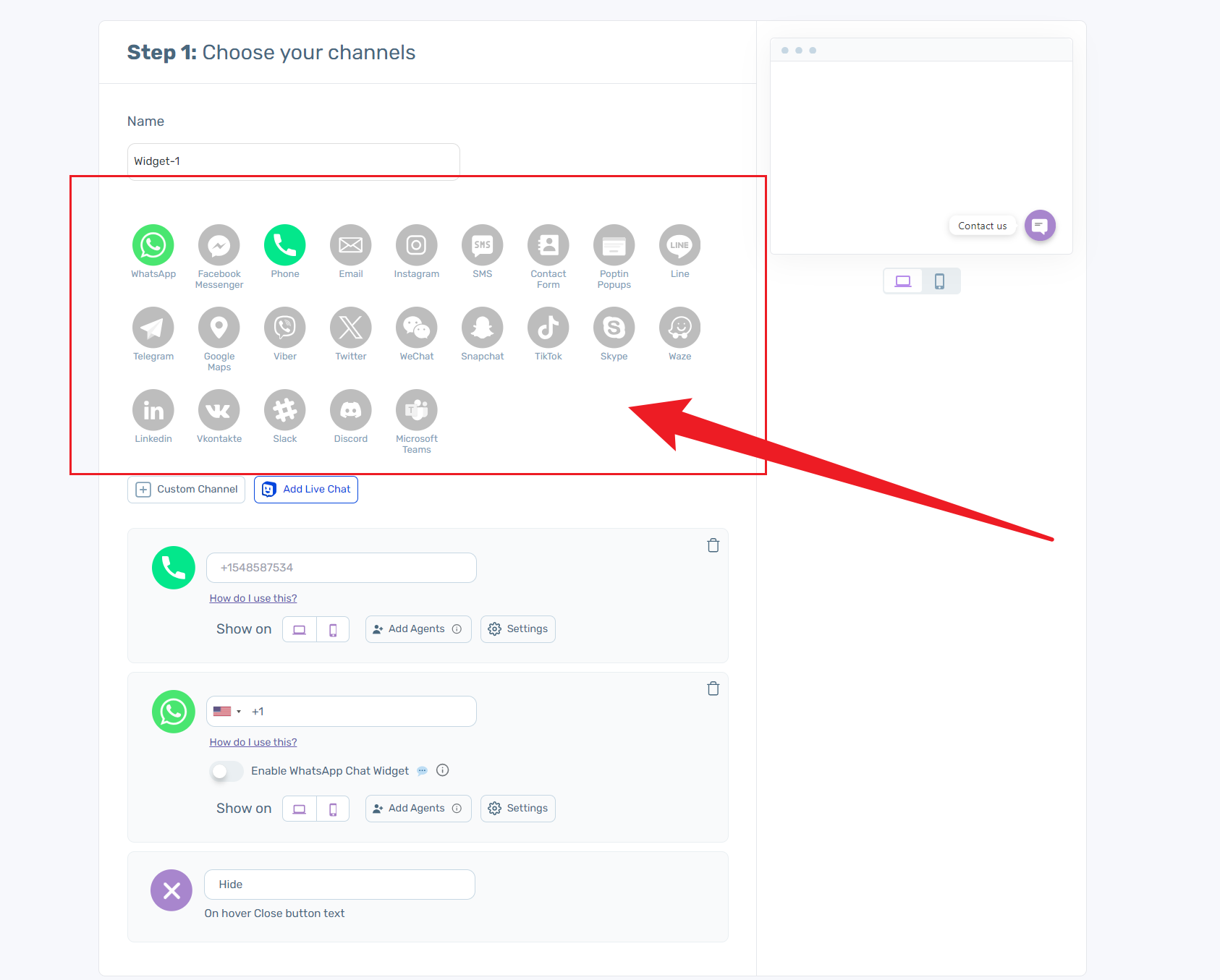The image size is (1220, 980).
Task: Add the Telegram channel
Action: point(153,328)
